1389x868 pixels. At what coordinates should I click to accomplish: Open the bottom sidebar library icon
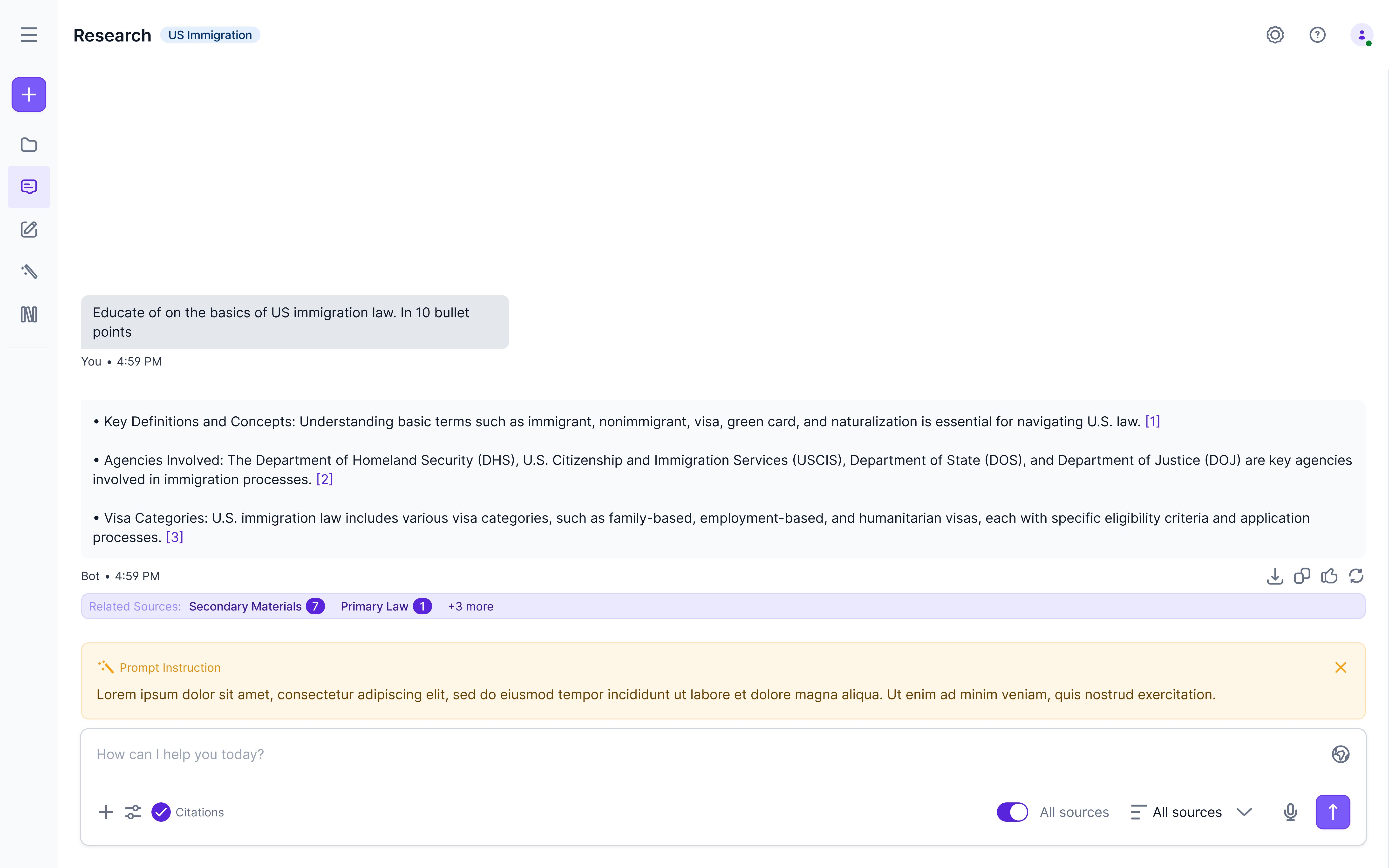[x=28, y=314]
